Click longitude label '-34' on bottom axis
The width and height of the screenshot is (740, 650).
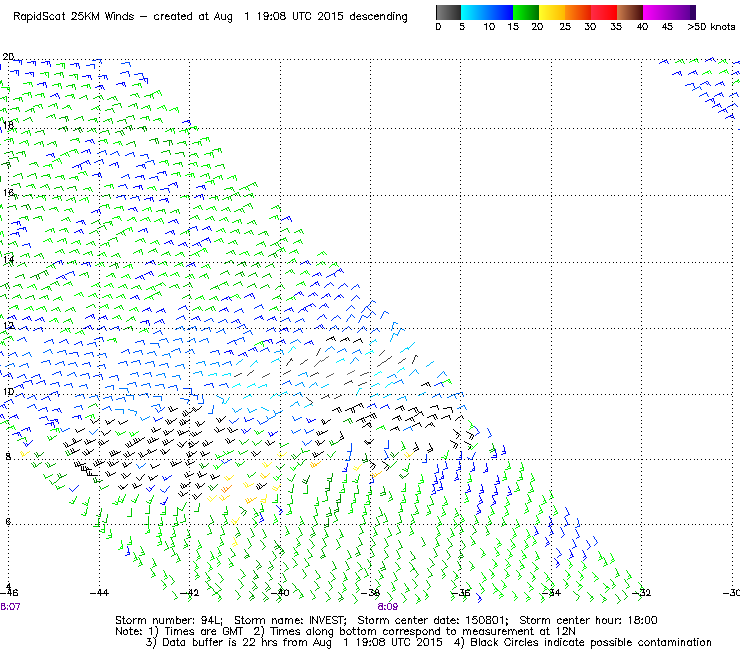click(x=551, y=592)
